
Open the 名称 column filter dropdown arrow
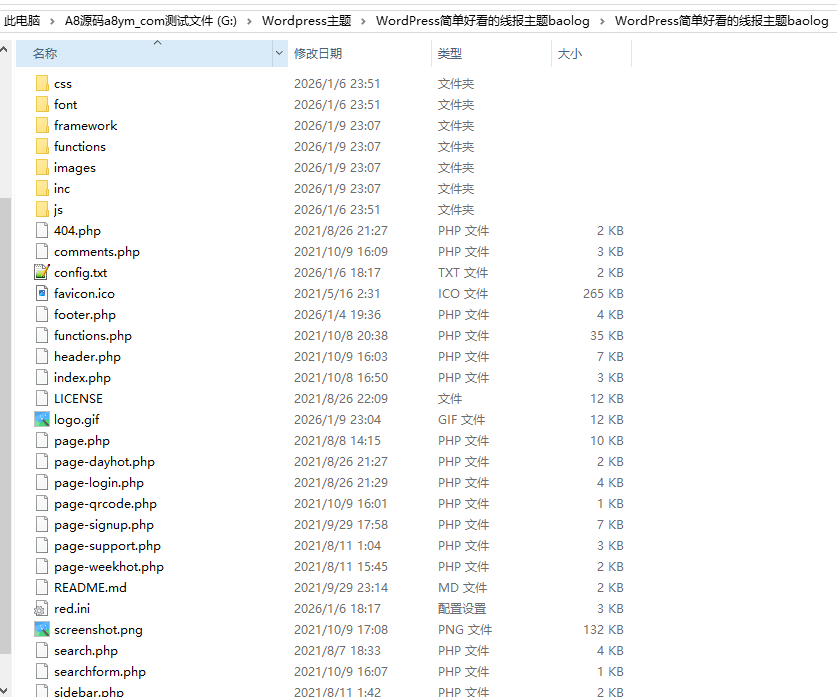coord(279,54)
